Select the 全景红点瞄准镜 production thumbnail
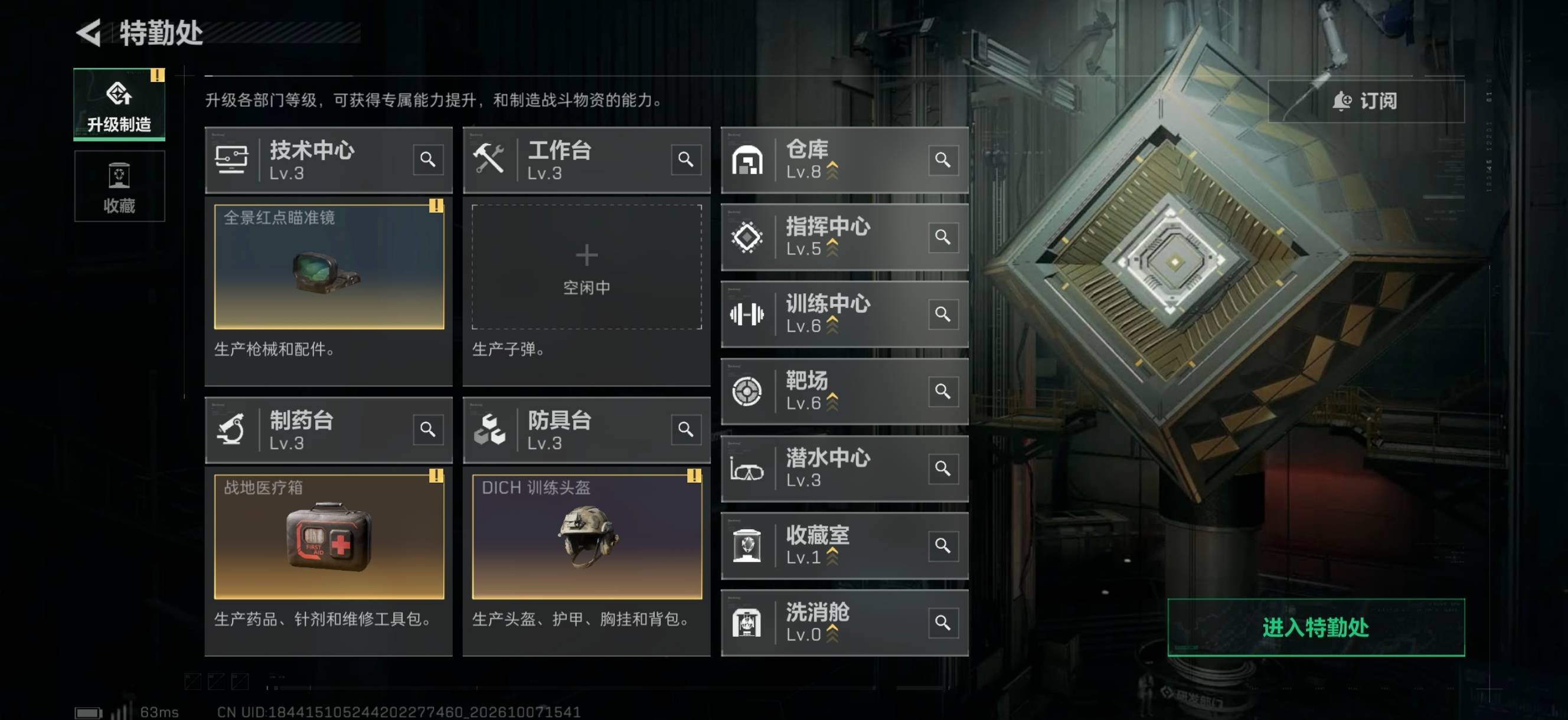1568x720 pixels. (329, 267)
